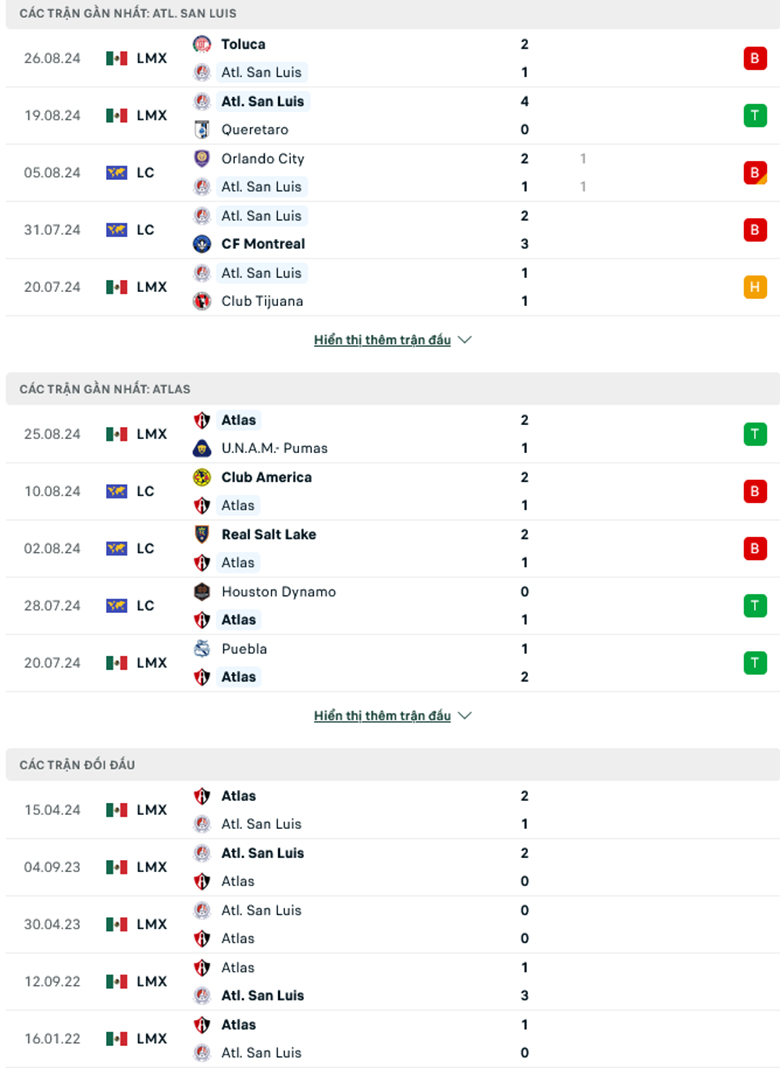Click the Real Salt Lake logo
This screenshot has height=1068, width=780.
tap(202, 534)
